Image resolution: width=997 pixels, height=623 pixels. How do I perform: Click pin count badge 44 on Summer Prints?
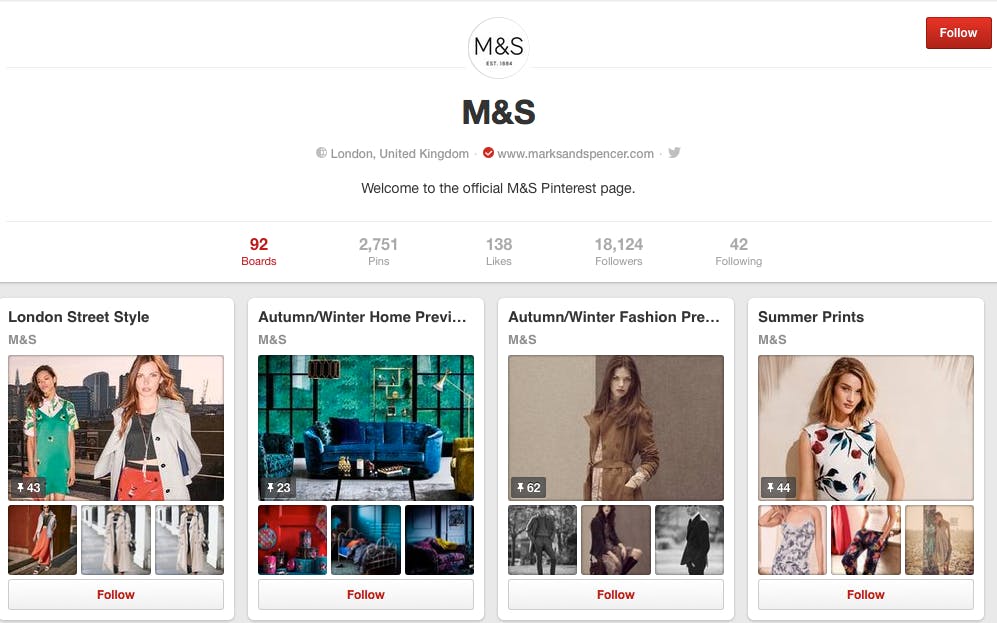tap(778, 488)
